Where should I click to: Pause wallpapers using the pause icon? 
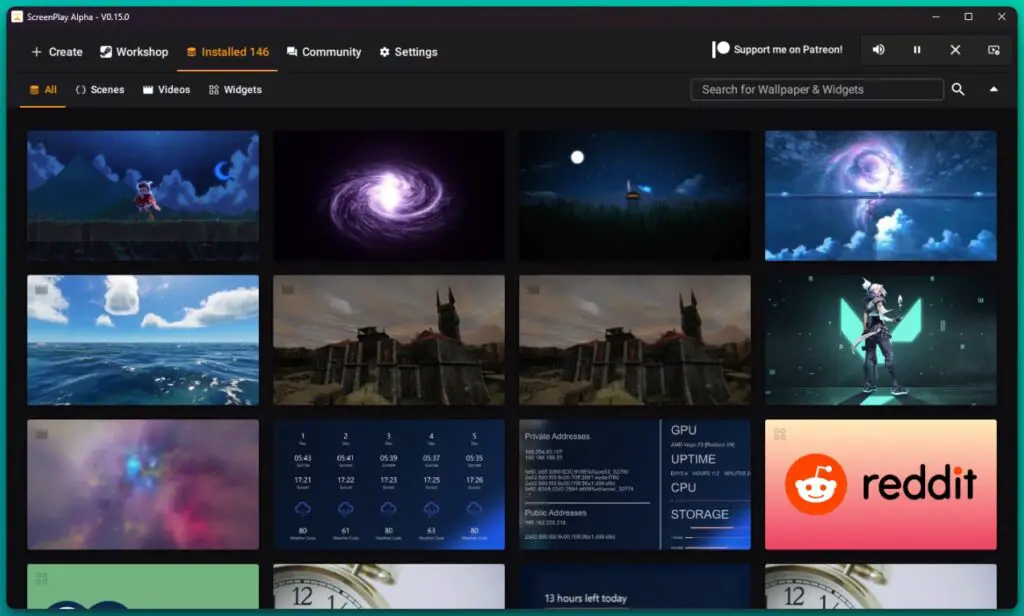917,50
